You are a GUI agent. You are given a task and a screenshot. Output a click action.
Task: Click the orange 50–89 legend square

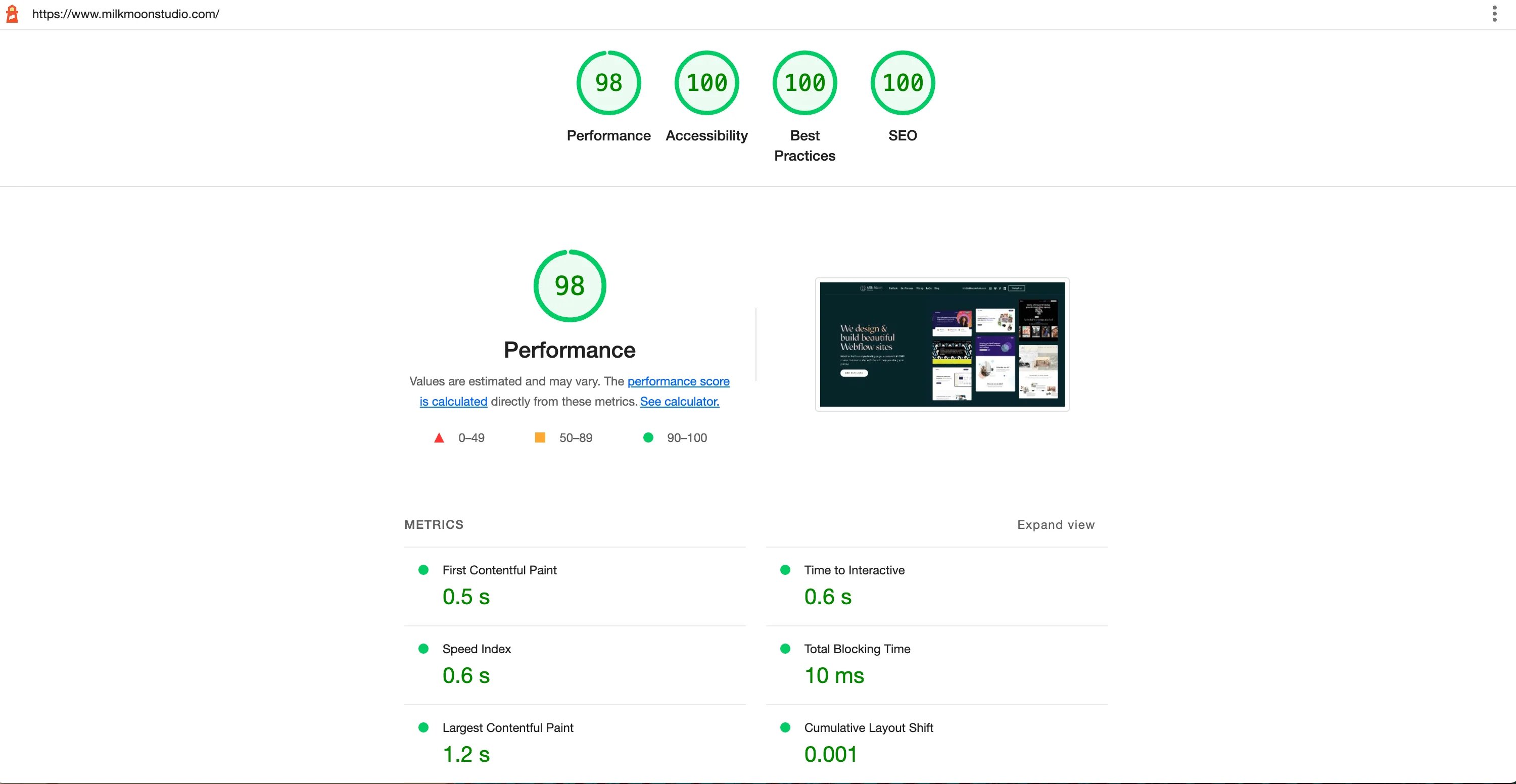(x=540, y=437)
